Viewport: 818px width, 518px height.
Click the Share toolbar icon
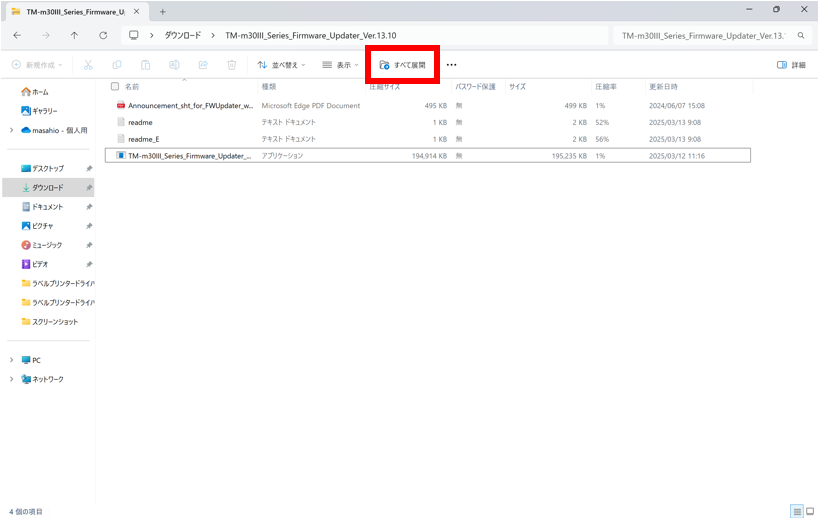click(x=203, y=65)
